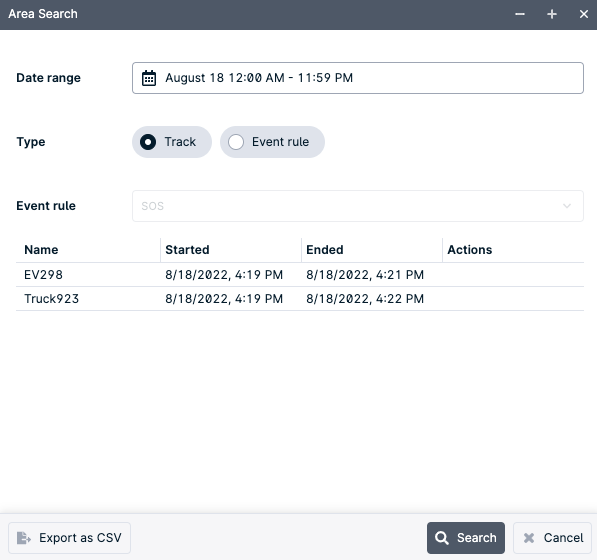The height and width of the screenshot is (560, 597).
Task: Select the EV298 result row
Action: click(300, 274)
